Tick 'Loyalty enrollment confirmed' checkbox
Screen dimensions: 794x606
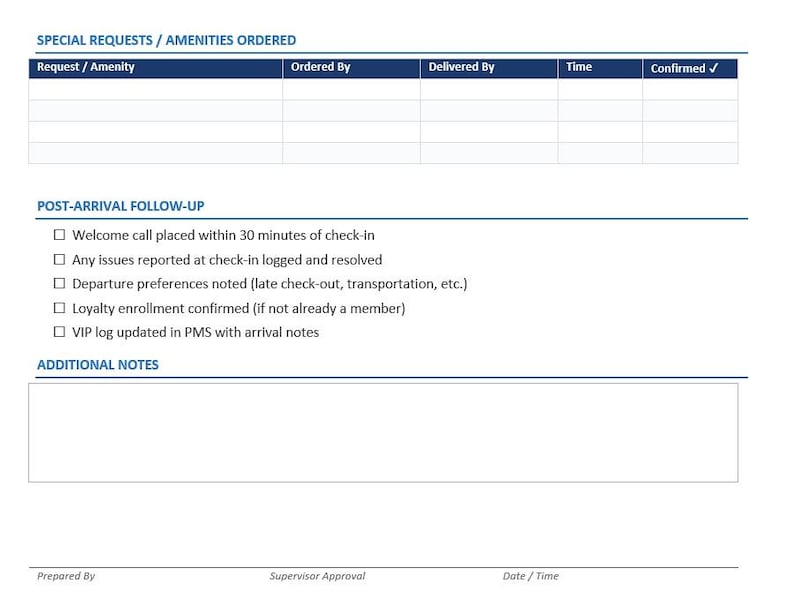tap(59, 308)
